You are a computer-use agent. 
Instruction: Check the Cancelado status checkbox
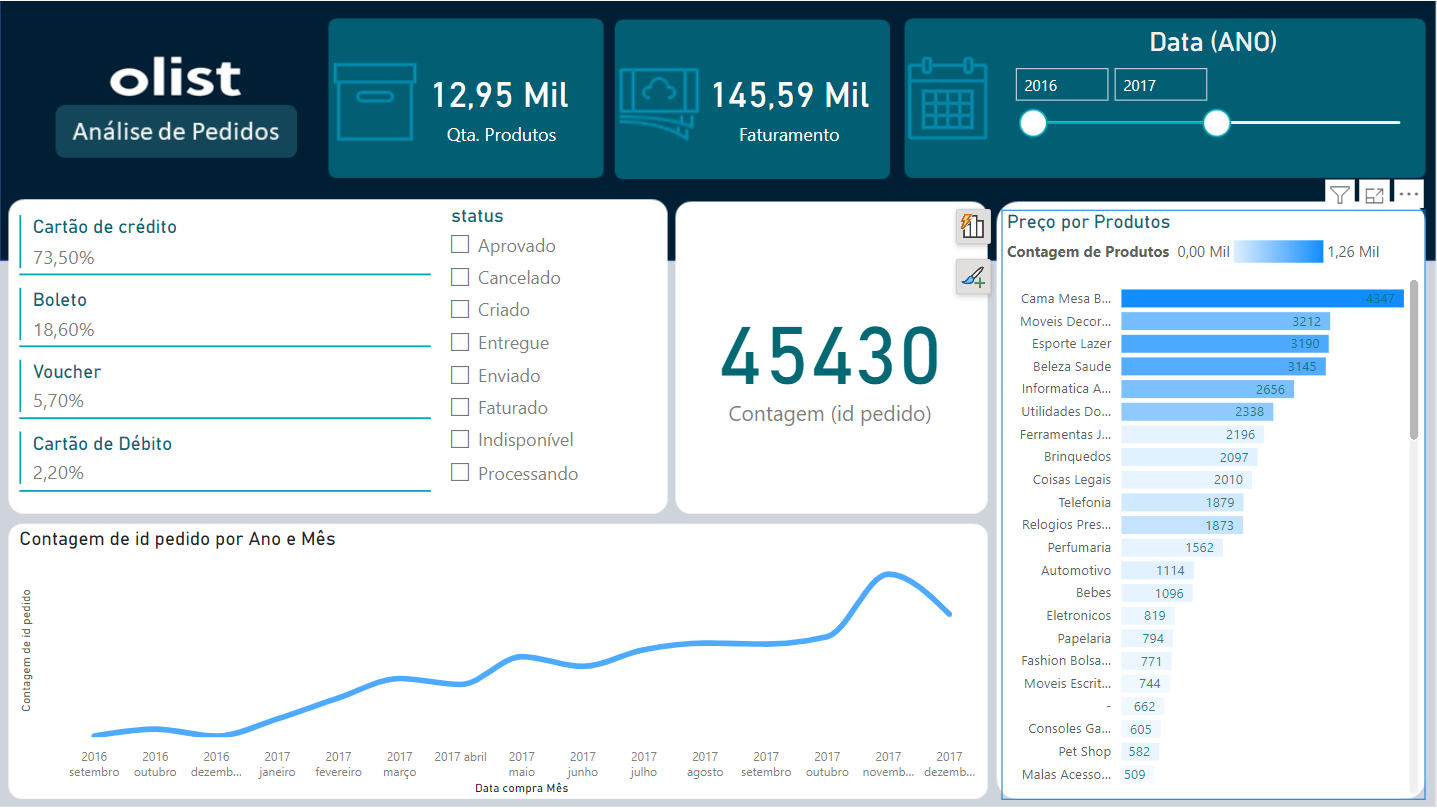click(460, 277)
